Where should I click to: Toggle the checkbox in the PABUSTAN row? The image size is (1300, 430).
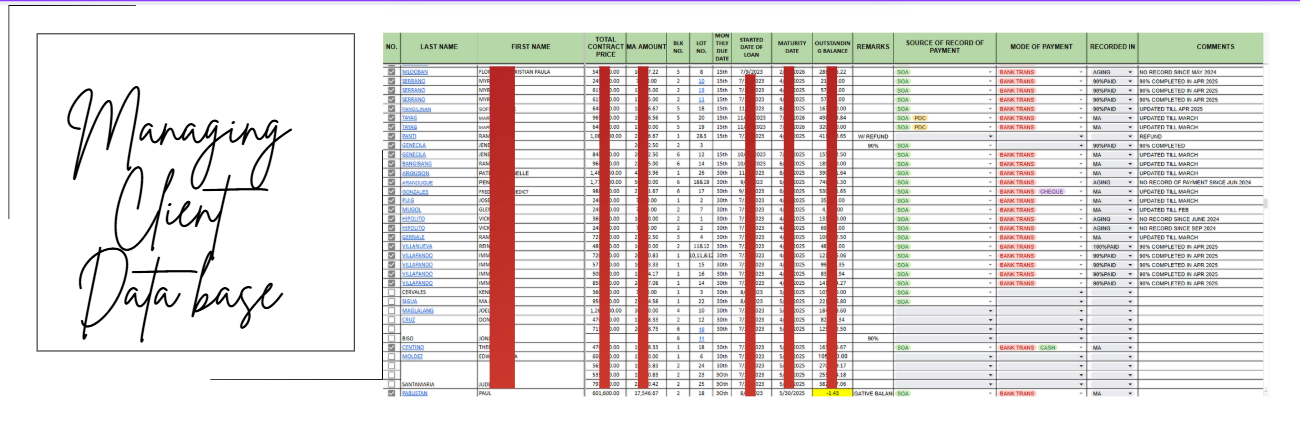pyautogui.click(x=392, y=394)
